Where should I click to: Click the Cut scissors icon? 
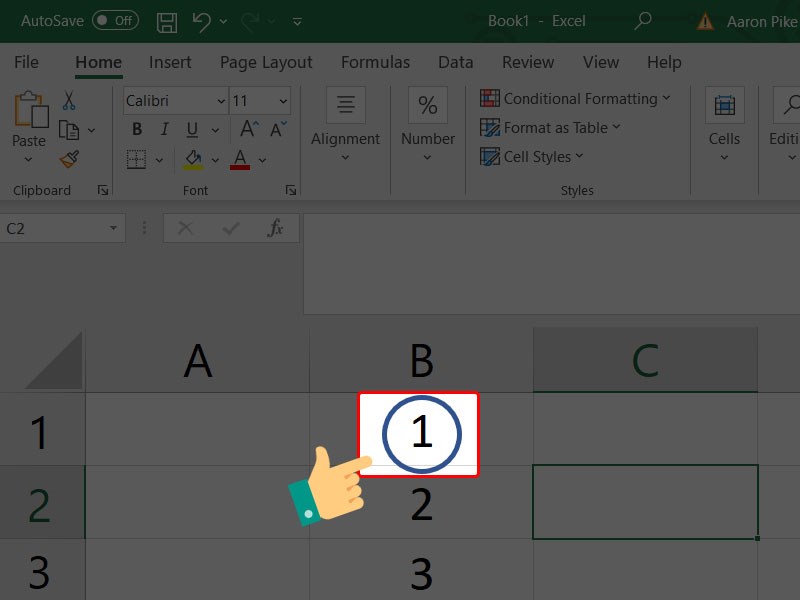[69, 101]
